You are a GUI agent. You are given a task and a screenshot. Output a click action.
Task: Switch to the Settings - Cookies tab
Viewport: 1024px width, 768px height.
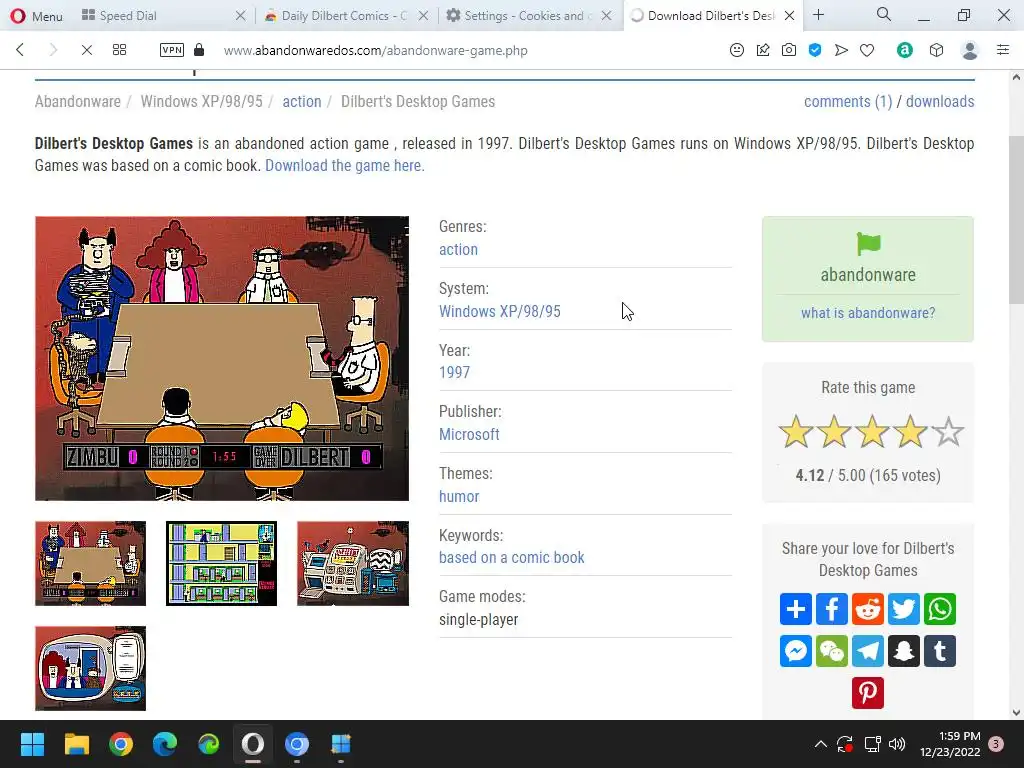pos(522,16)
